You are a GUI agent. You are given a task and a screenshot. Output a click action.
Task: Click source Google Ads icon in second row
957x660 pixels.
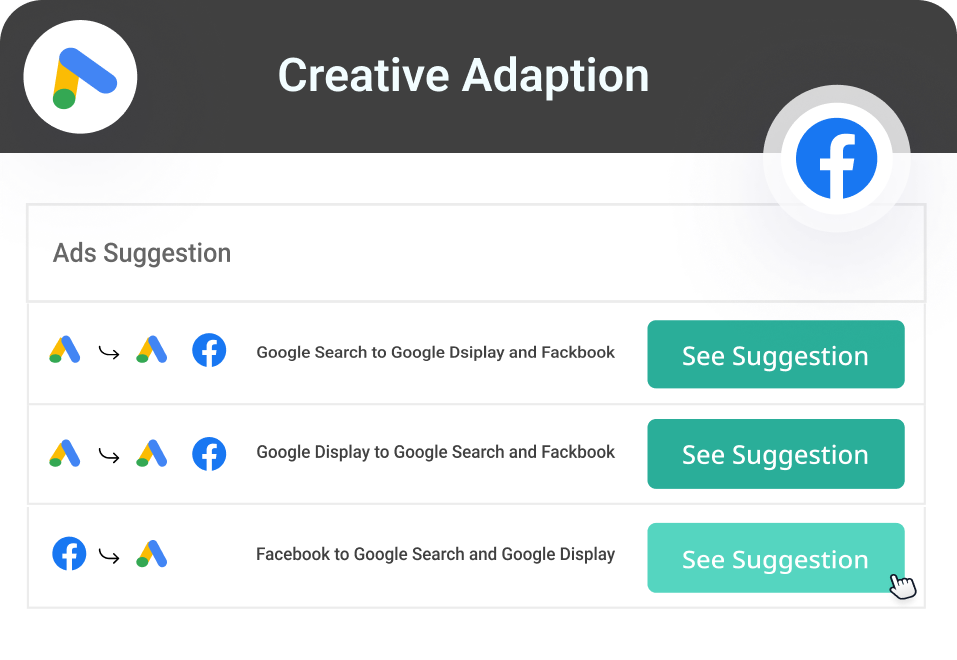(65, 454)
